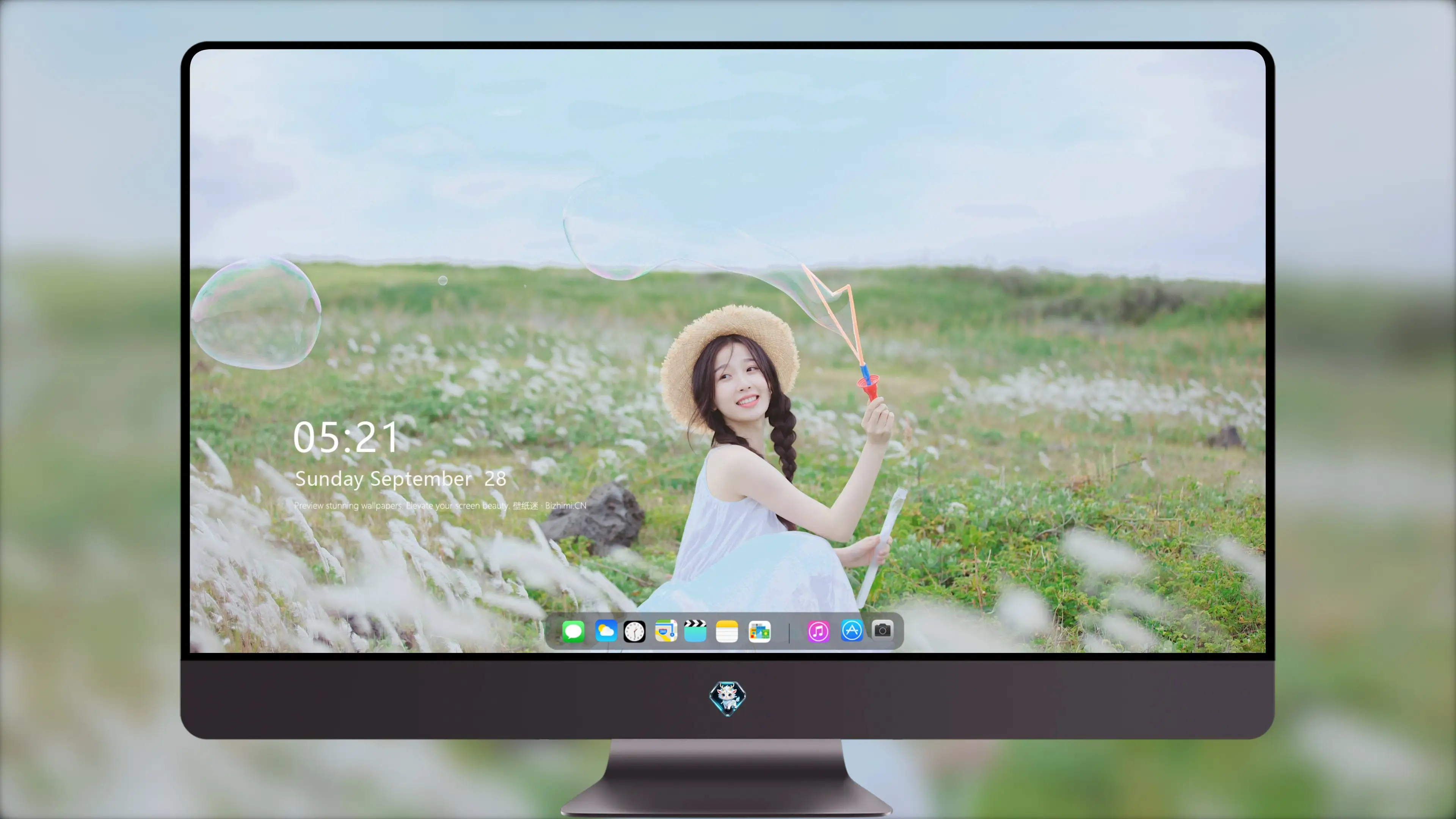
Task: Open the blue App Store icon
Action: coord(852,630)
